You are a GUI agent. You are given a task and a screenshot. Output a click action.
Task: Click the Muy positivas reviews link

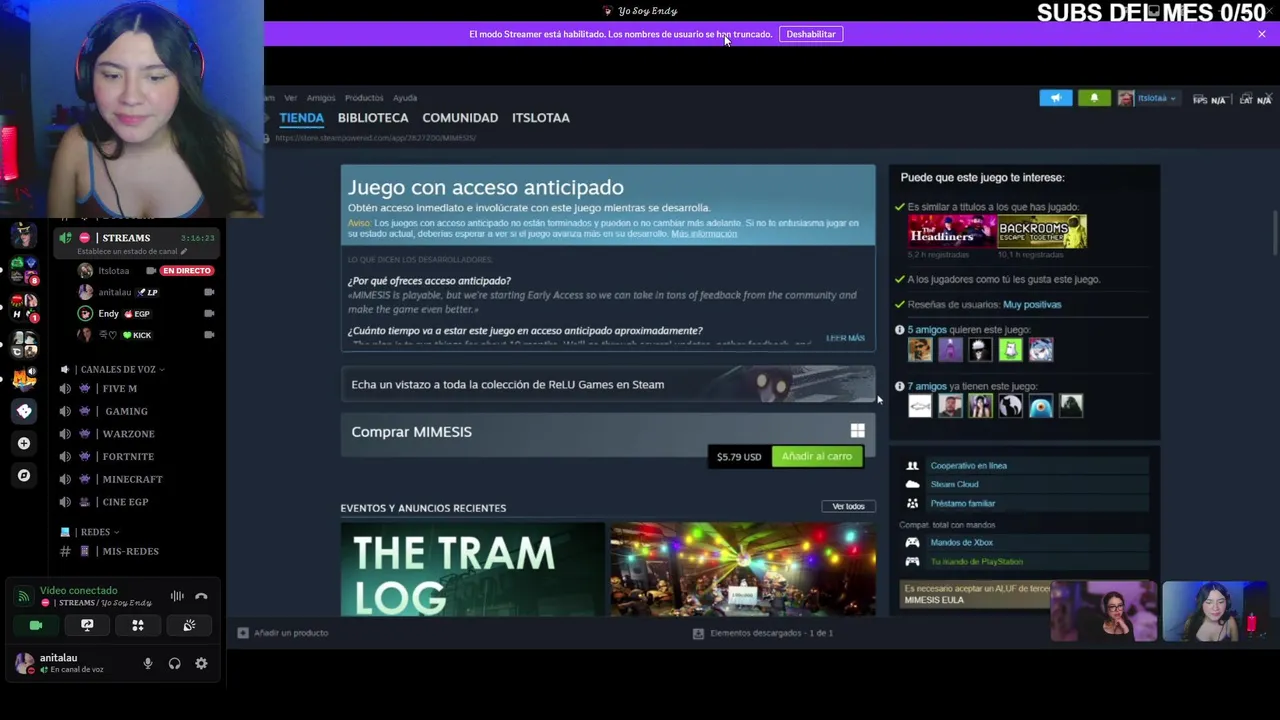pyautogui.click(x=1032, y=304)
